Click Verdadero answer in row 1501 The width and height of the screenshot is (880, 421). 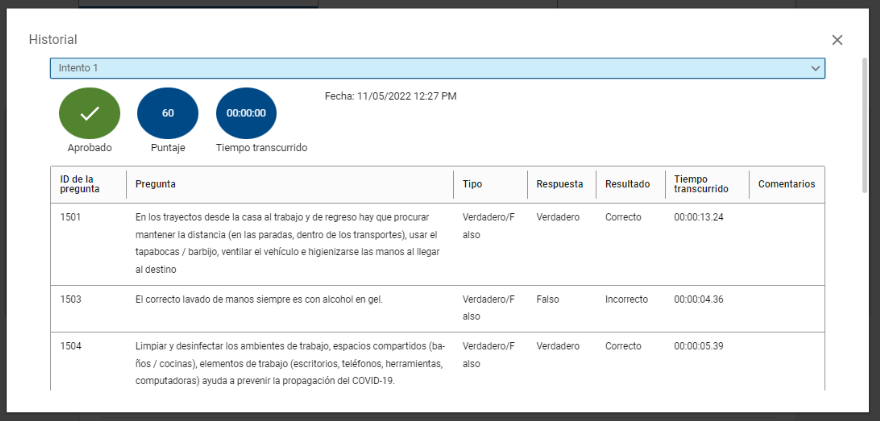click(x=558, y=217)
